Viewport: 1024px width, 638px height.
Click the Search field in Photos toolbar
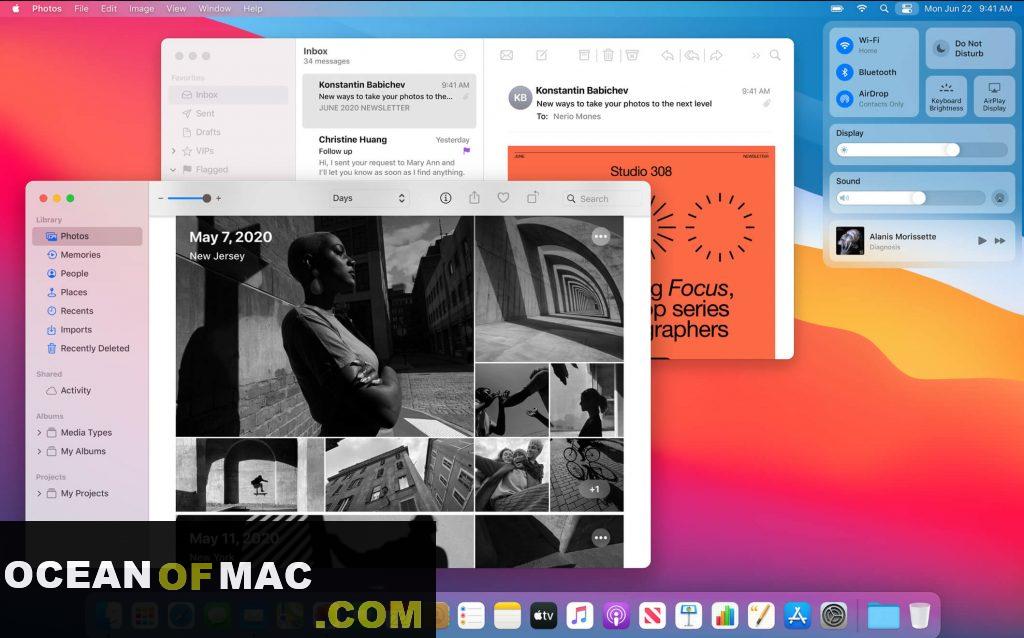click(600, 199)
